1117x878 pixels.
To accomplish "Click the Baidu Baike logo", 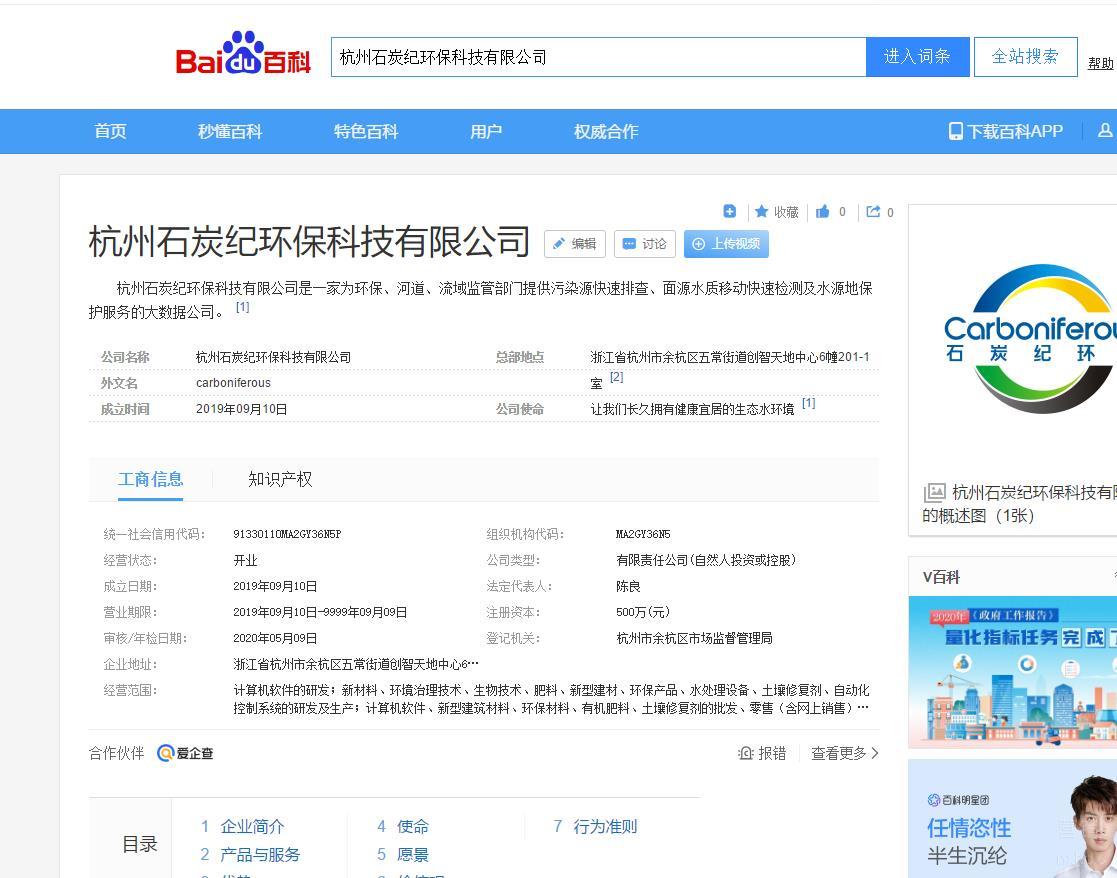I will [243, 54].
